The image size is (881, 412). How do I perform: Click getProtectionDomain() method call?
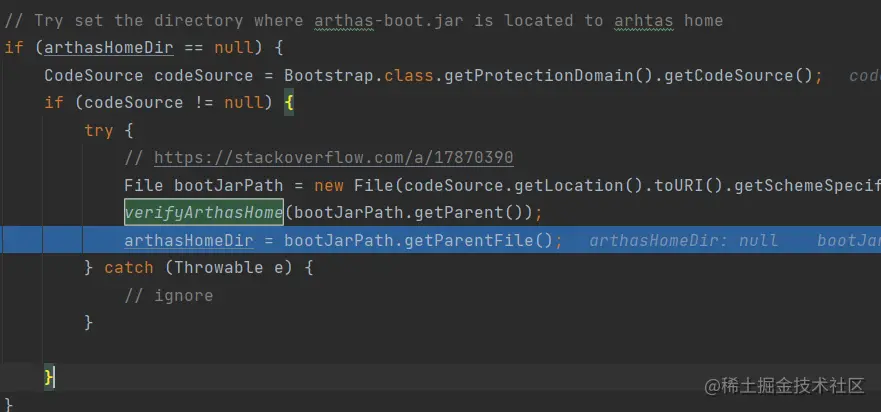[548, 75]
